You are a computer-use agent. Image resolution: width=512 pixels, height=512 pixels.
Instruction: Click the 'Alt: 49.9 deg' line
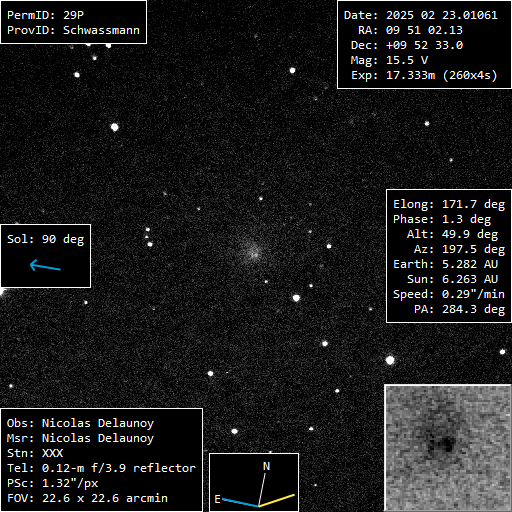tap(452, 234)
